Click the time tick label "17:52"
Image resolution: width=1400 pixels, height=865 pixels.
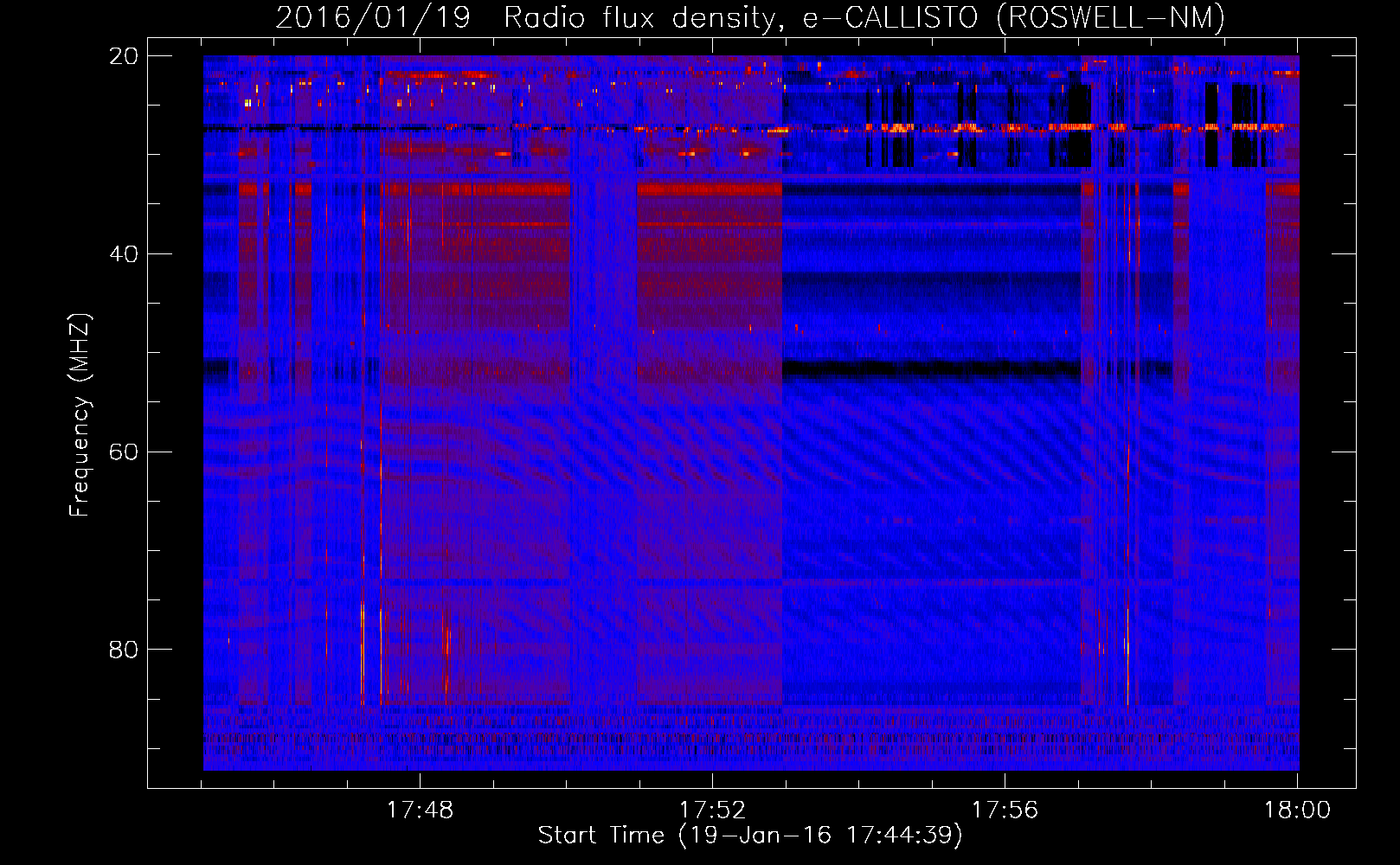click(712, 811)
